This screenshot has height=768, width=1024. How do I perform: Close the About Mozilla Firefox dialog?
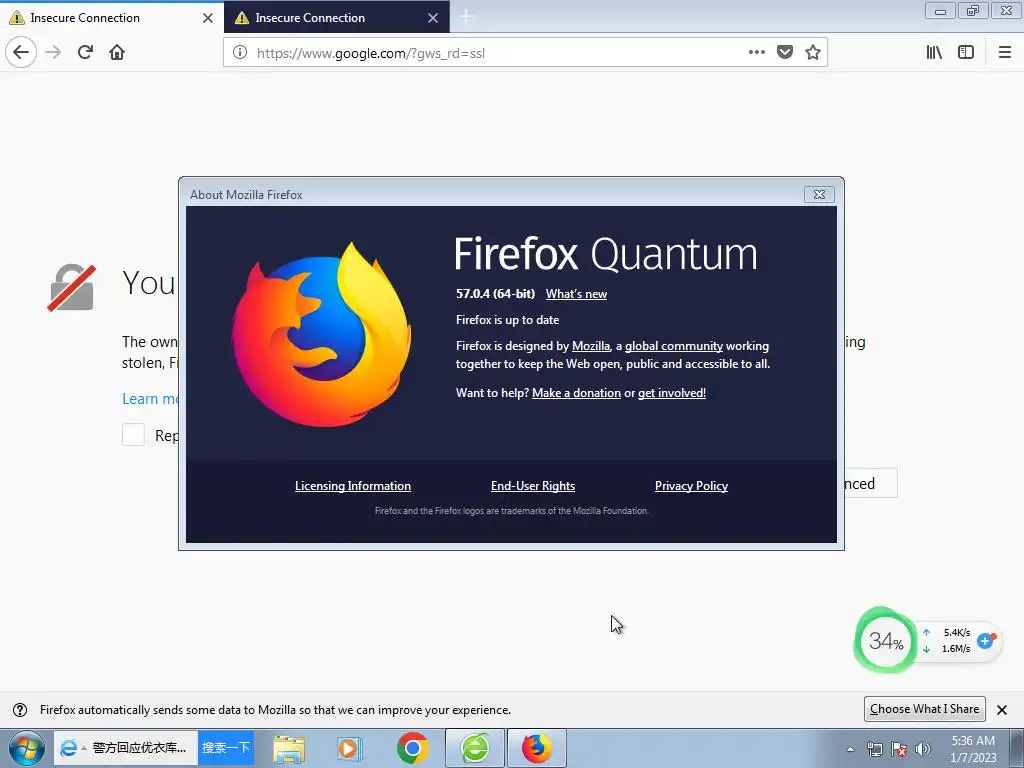819,195
